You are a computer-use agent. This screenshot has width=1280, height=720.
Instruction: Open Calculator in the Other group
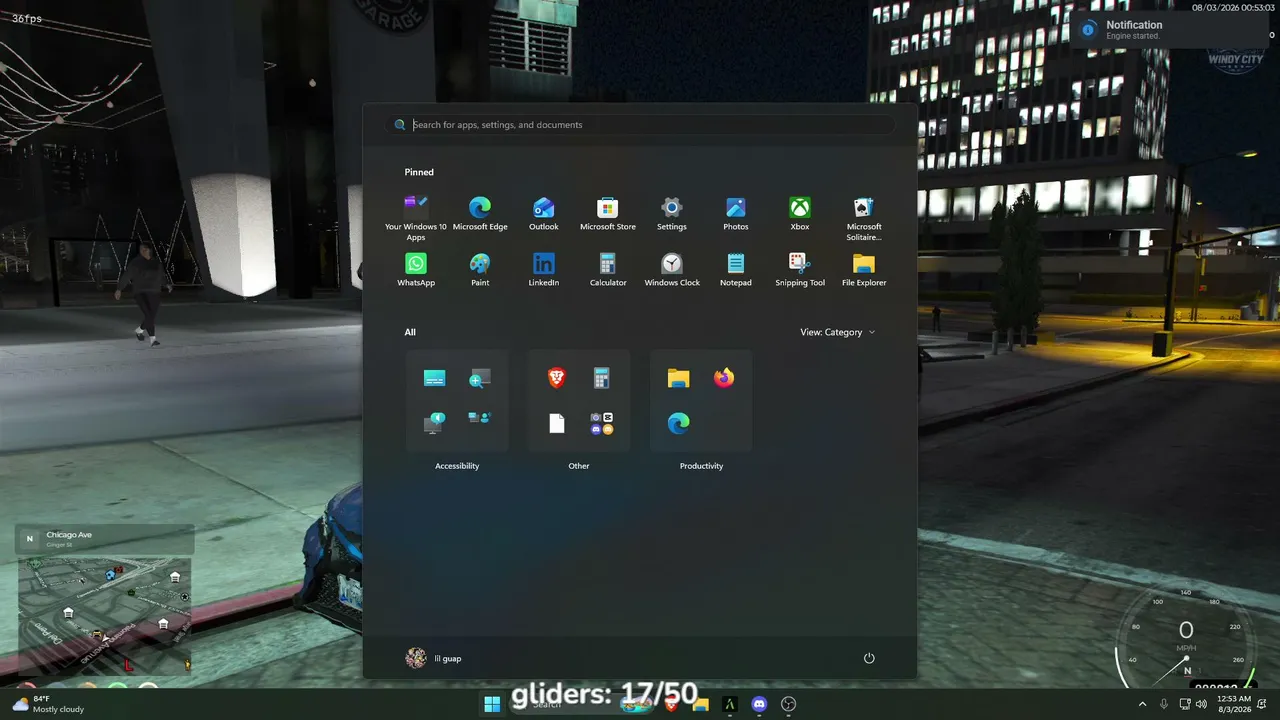(x=602, y=378)
